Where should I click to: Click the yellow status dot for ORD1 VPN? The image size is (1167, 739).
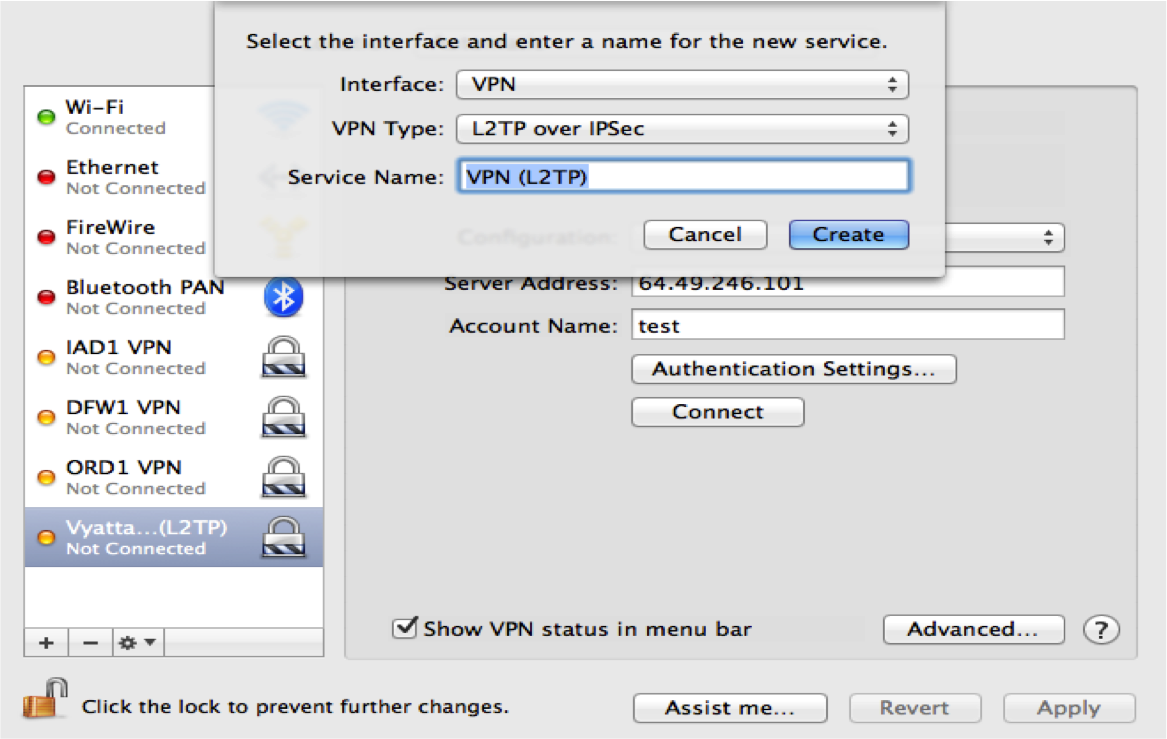[46, 477]
